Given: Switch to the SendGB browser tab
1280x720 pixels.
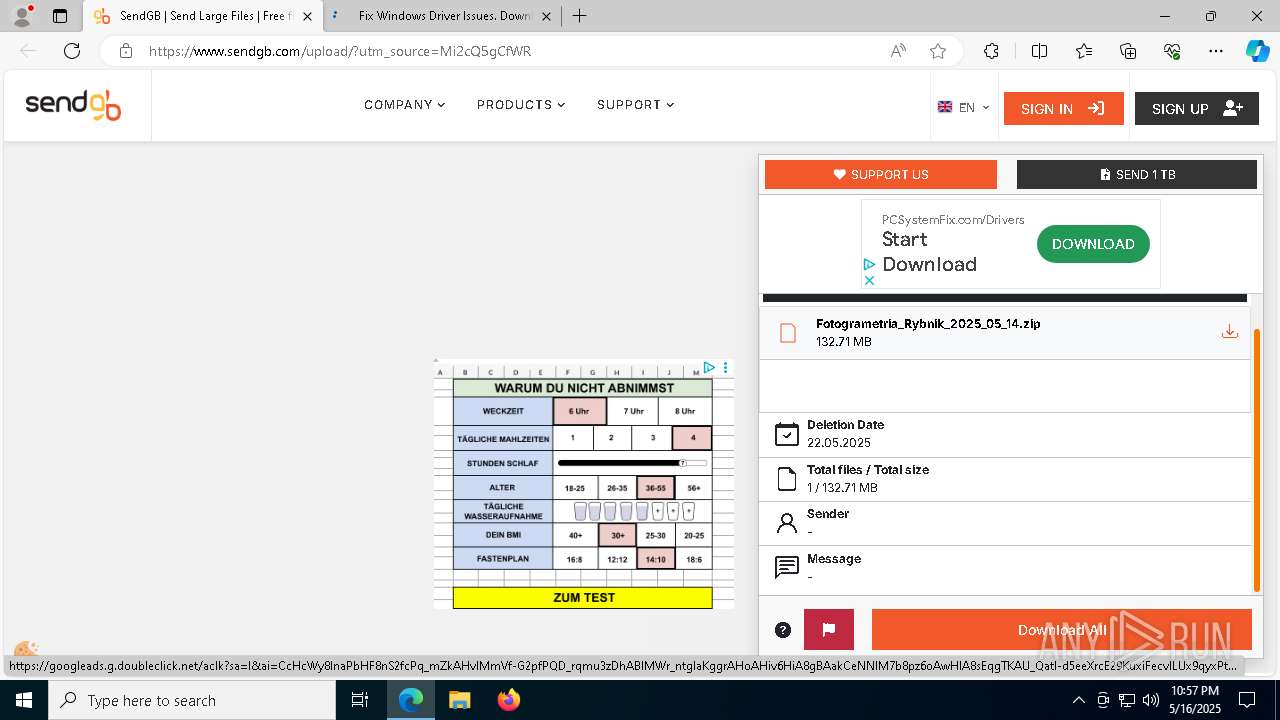Looking at the screenshot, I should pyautogui.click(x=204, y=16).
